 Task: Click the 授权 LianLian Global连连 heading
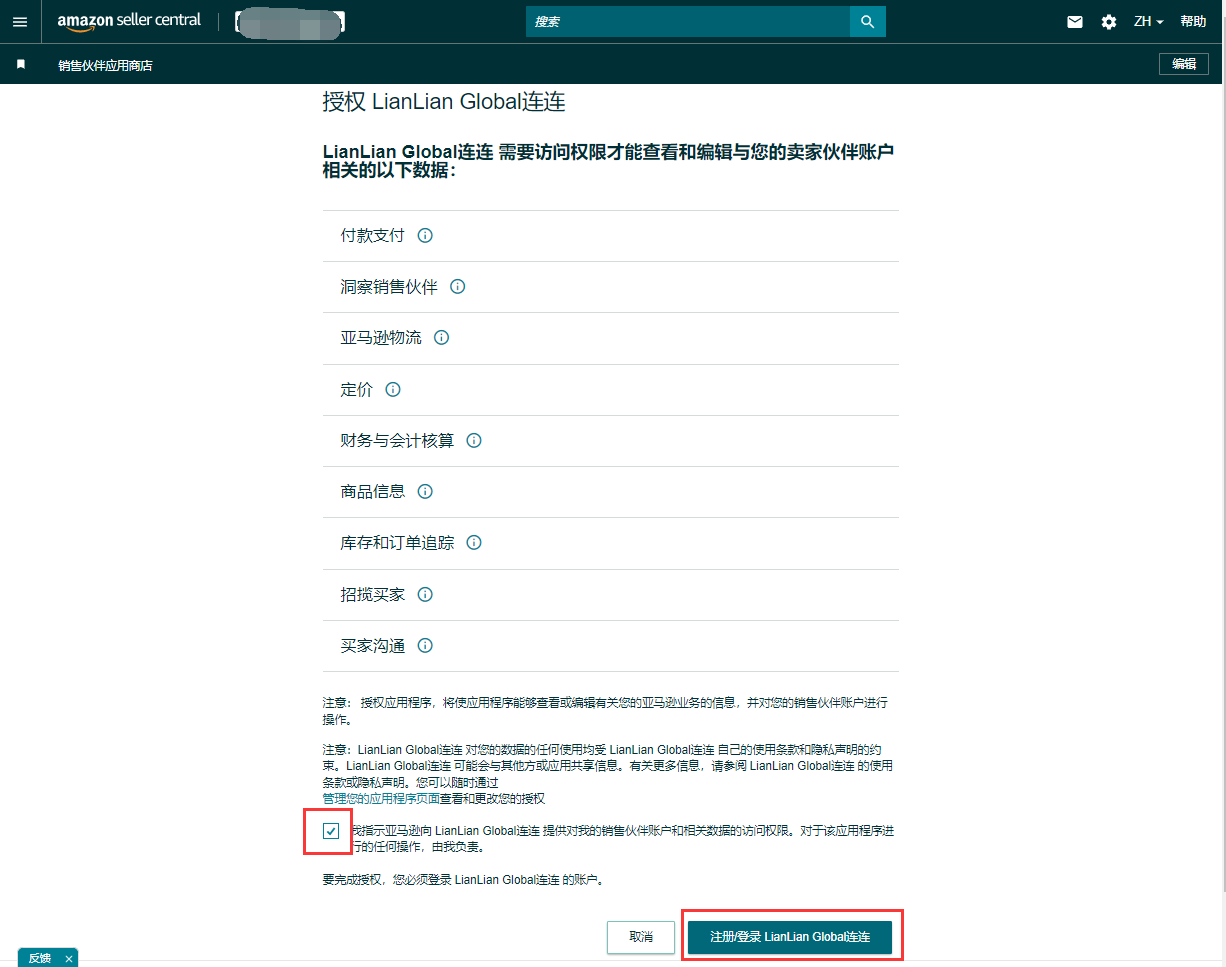(x=444, y=102)
